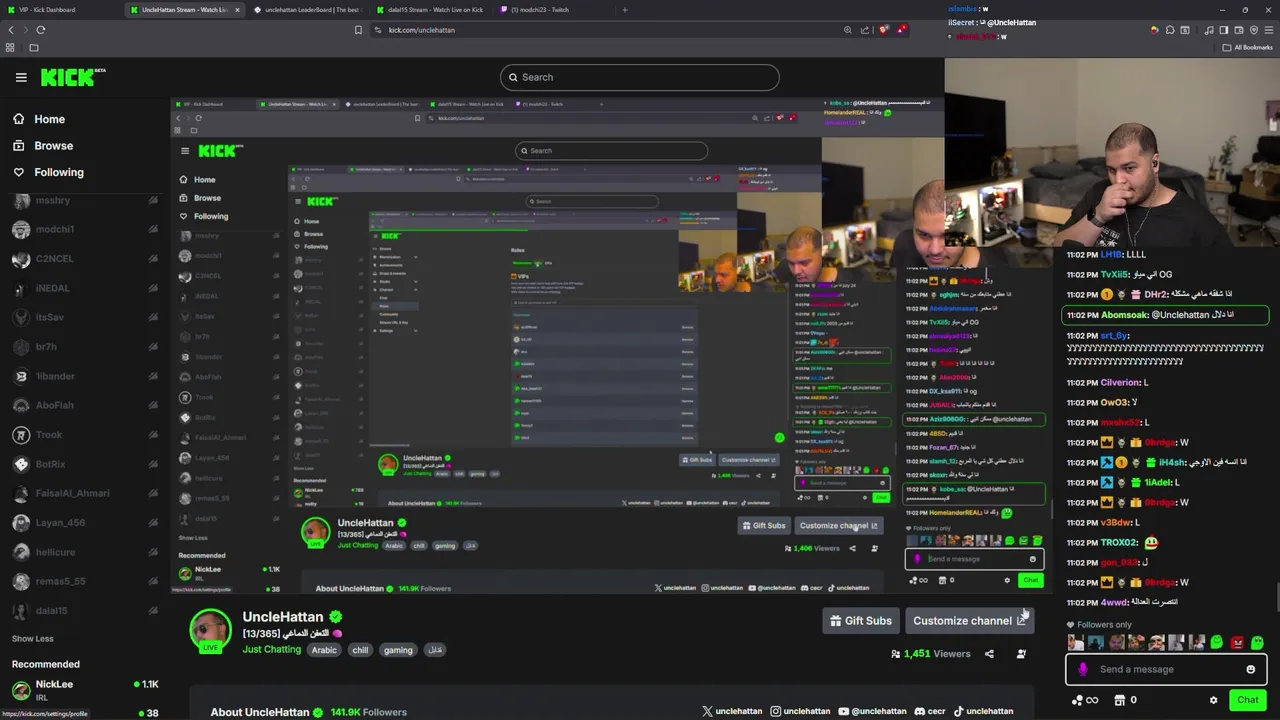Reload the page with refresh icon
1280x720 pixels.
[41, 30]
